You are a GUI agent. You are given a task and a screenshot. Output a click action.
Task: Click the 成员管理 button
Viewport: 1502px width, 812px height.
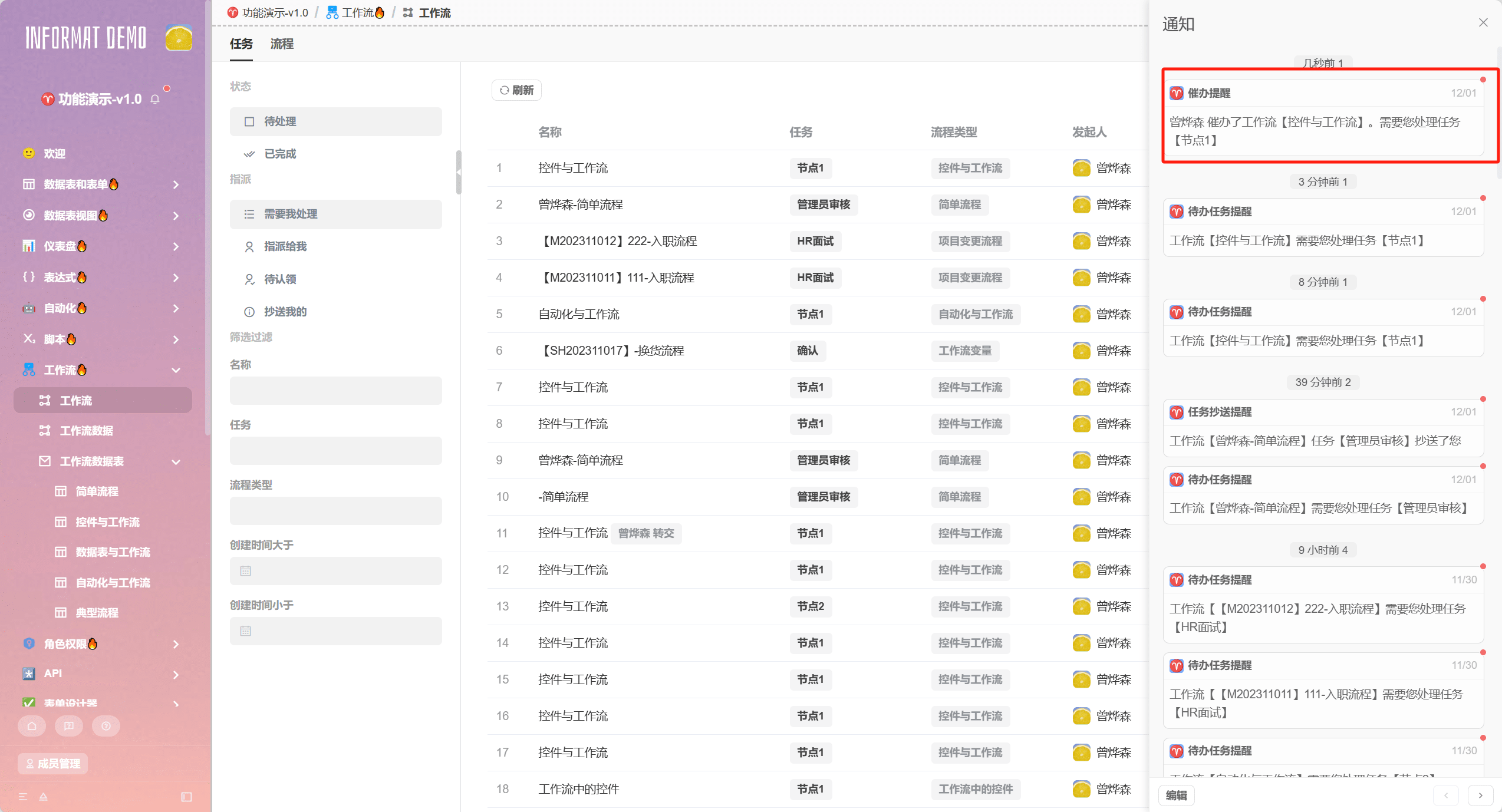53,764
